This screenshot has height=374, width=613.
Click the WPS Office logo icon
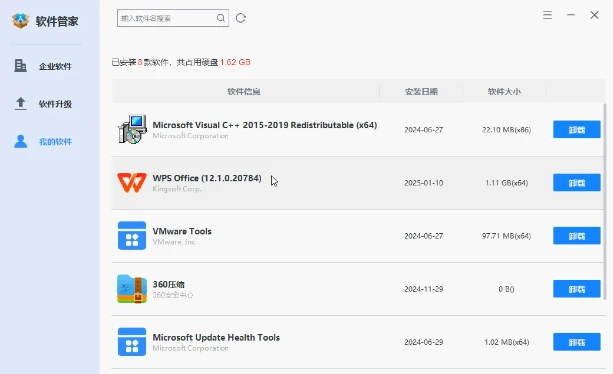pos(132,183)
